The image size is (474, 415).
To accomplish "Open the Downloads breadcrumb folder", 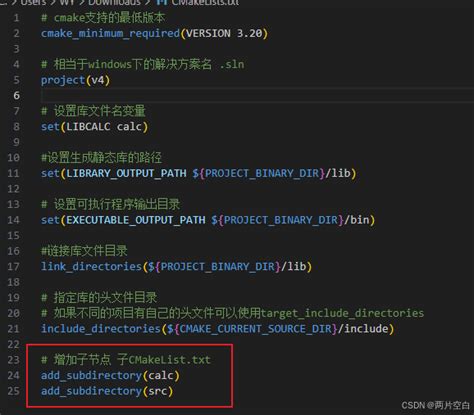I will [114, 2].
